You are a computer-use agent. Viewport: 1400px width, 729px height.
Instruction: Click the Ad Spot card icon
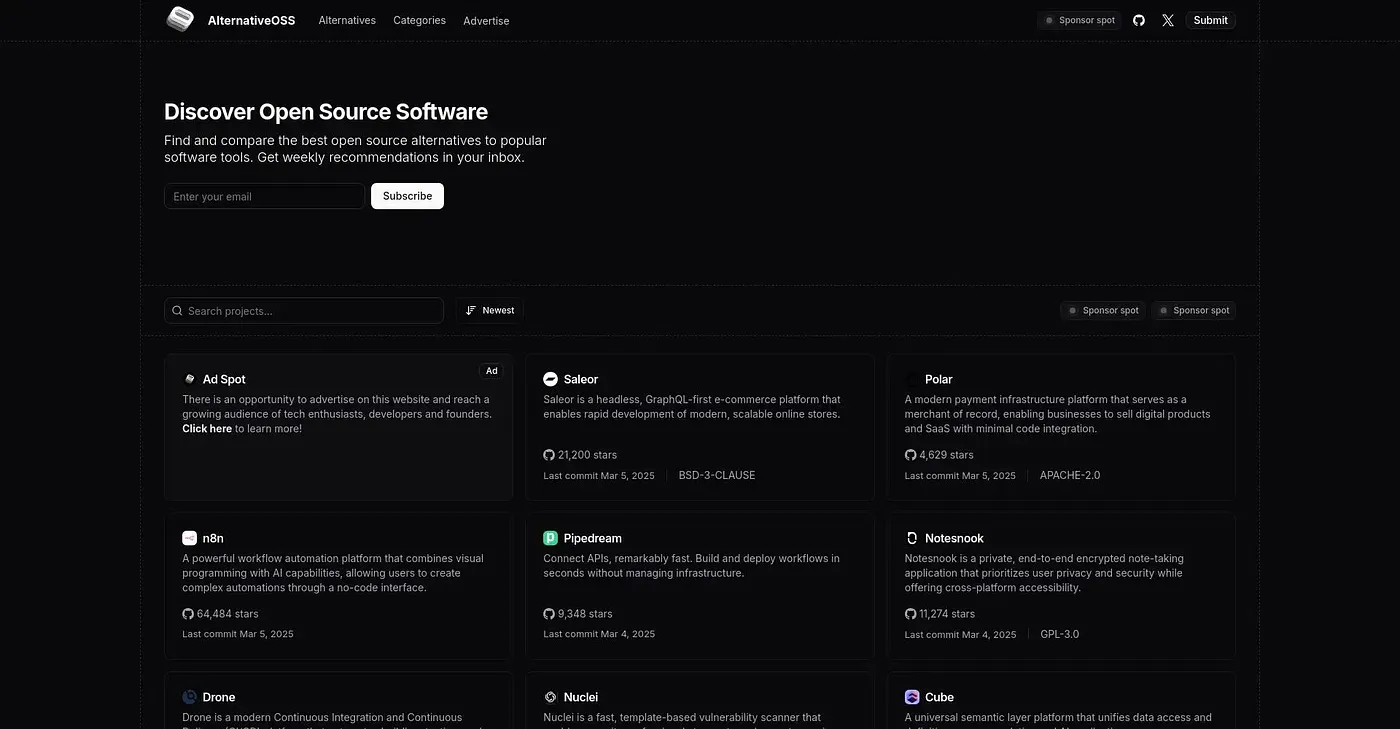pyautogui.click(x=189, y=379)
